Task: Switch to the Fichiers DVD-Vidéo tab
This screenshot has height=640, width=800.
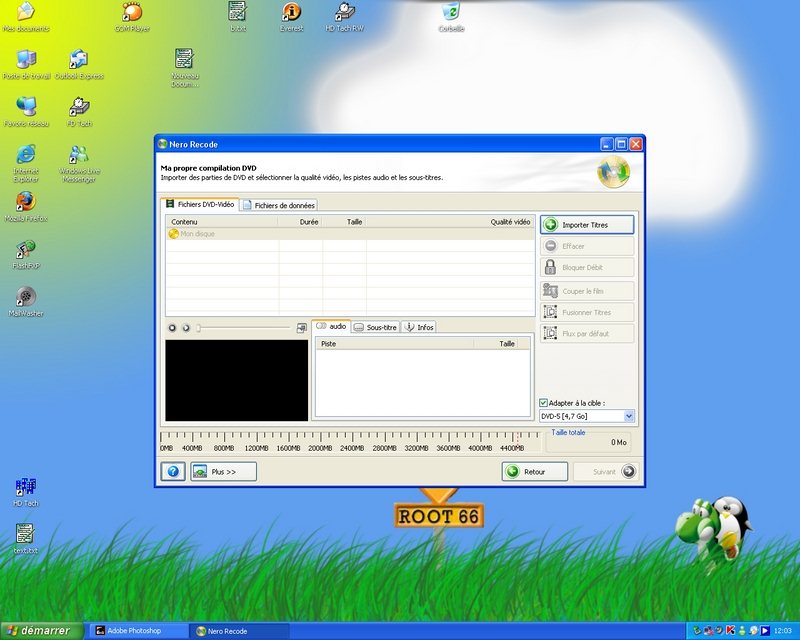Action: click(x=200, y=204)
